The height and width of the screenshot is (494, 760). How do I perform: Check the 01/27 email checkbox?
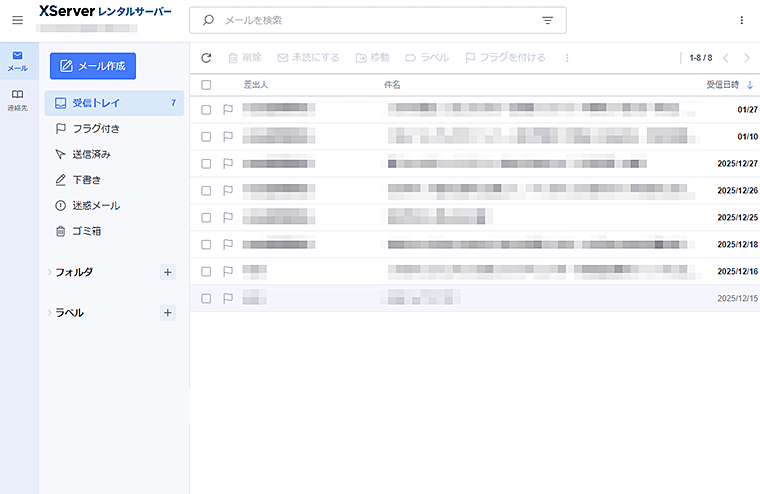[x=206, y=110]
